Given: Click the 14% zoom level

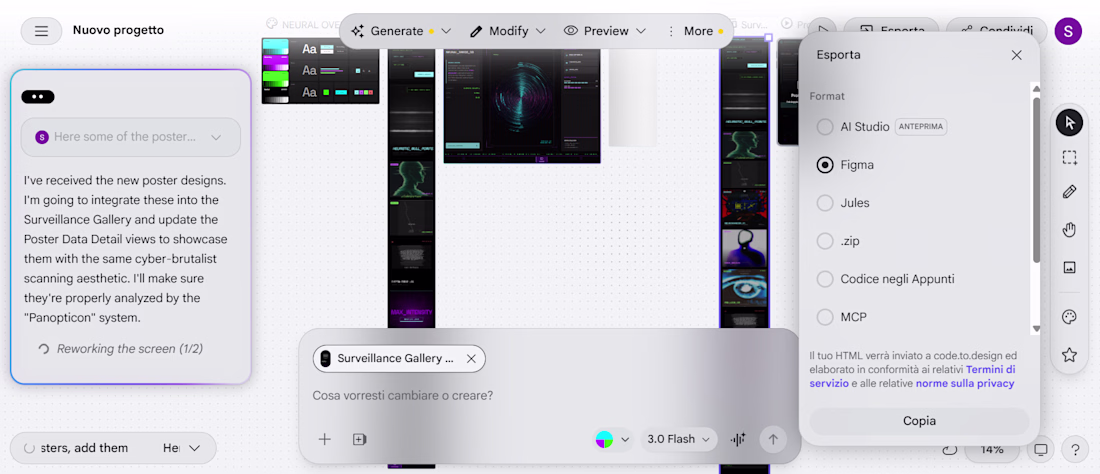Looking at the screenshot, I should (991, 449).
